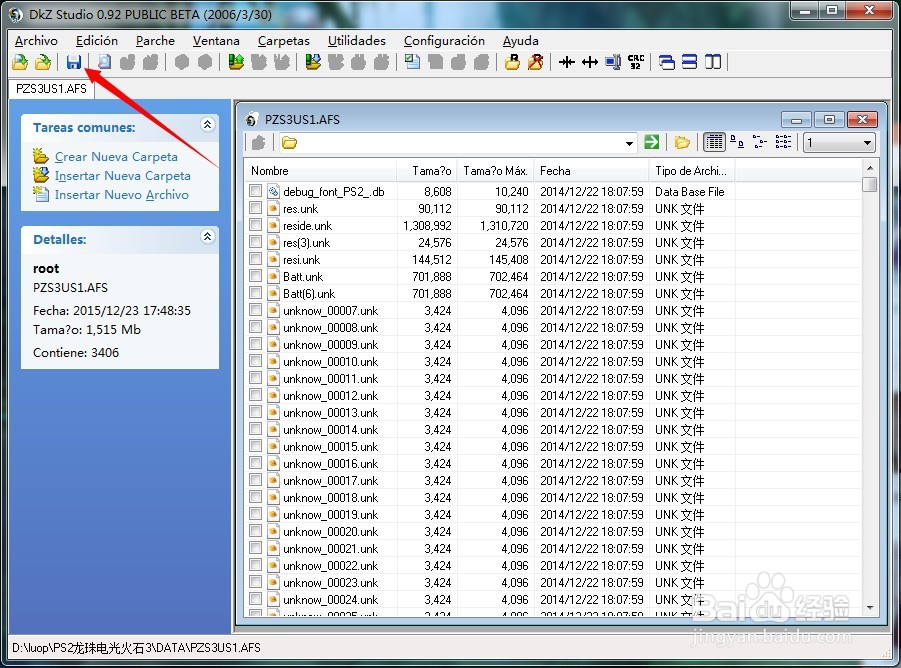Click the crossed-out folder toolbar icon
The width and height of the screenshot is (901, 668).
tap(536, 61)
